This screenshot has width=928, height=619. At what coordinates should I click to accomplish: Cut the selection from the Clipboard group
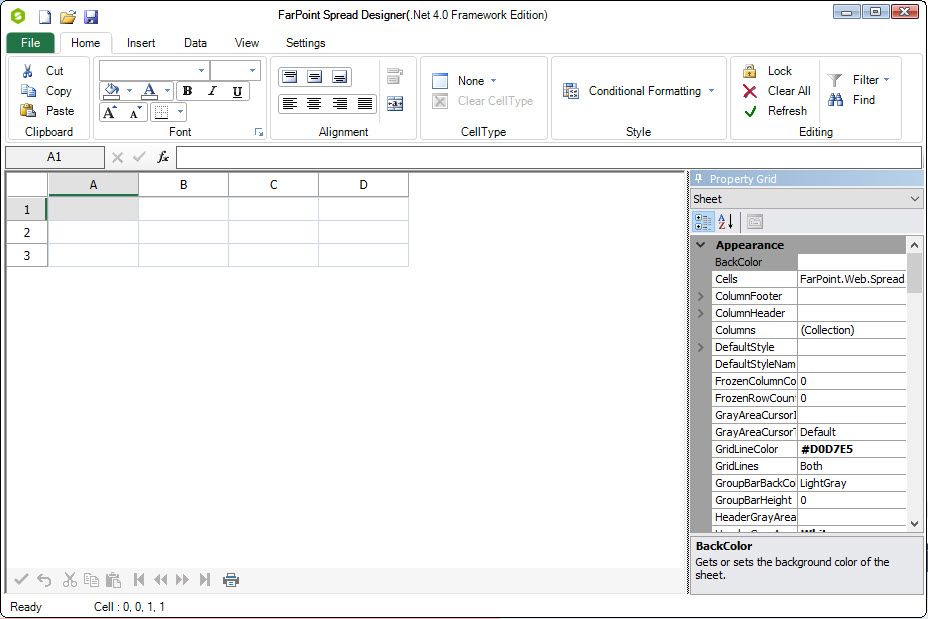click(43, 71)
